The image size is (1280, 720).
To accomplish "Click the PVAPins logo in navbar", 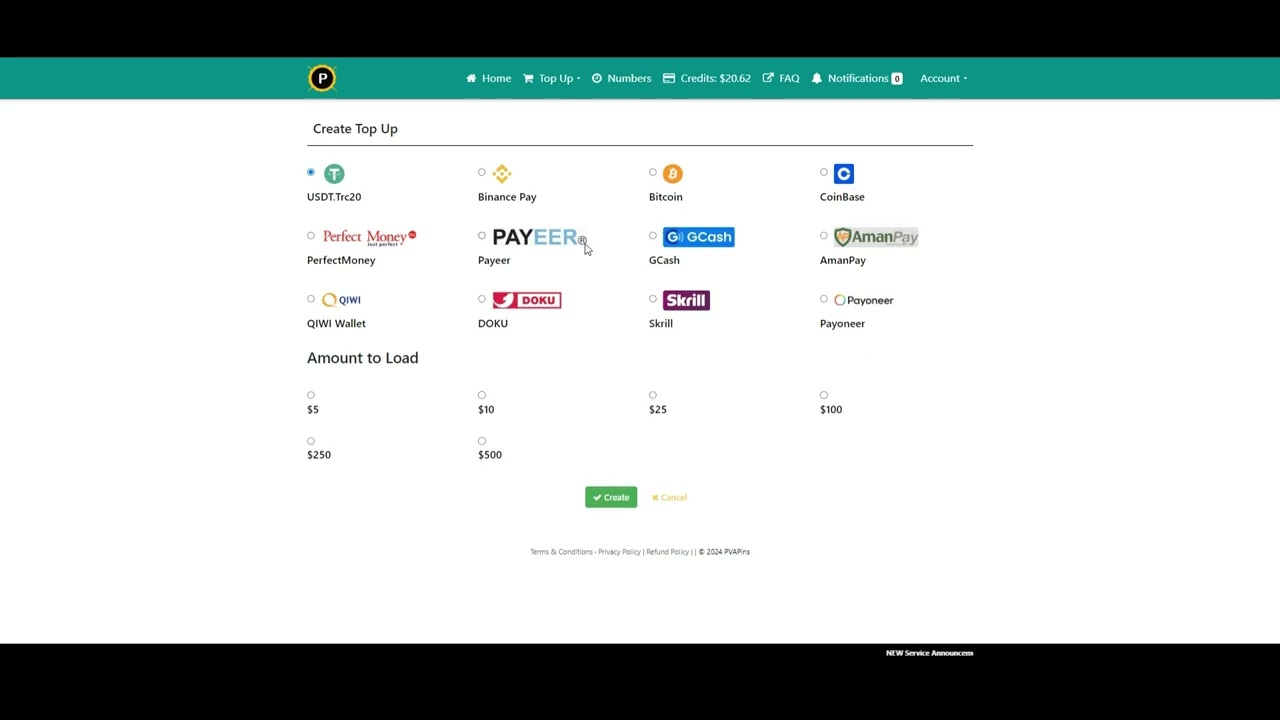I will (322, 78).
